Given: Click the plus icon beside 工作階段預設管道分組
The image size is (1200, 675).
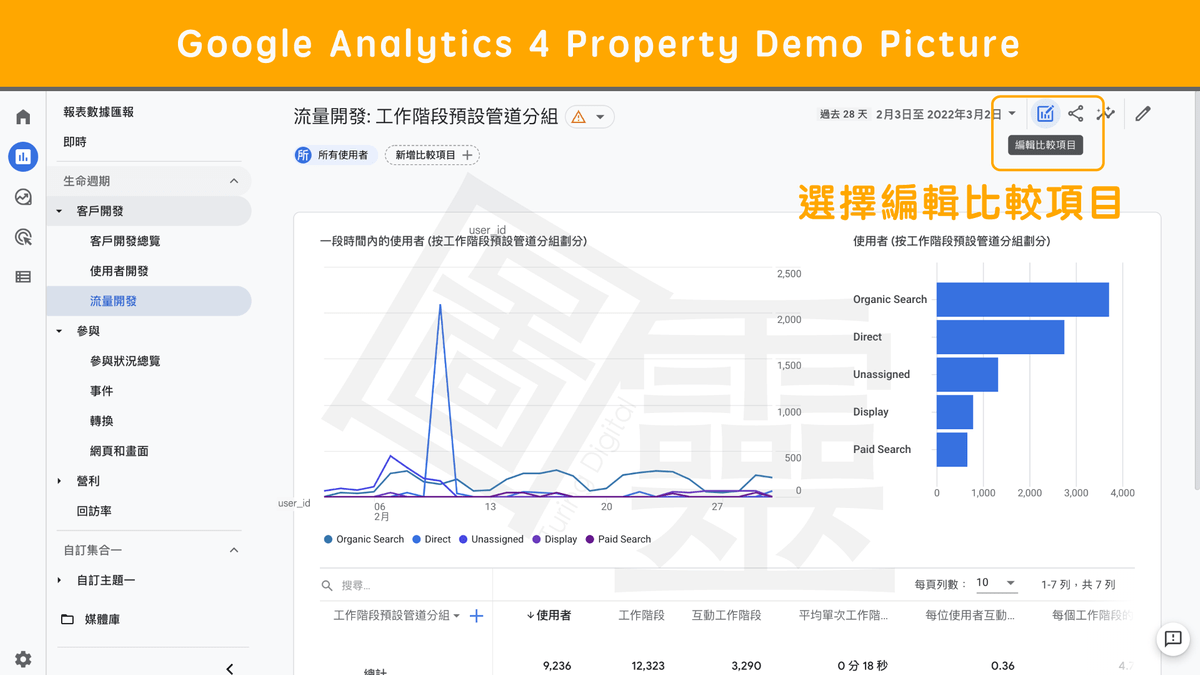Looking at the screenshot, I should [477, 616].
